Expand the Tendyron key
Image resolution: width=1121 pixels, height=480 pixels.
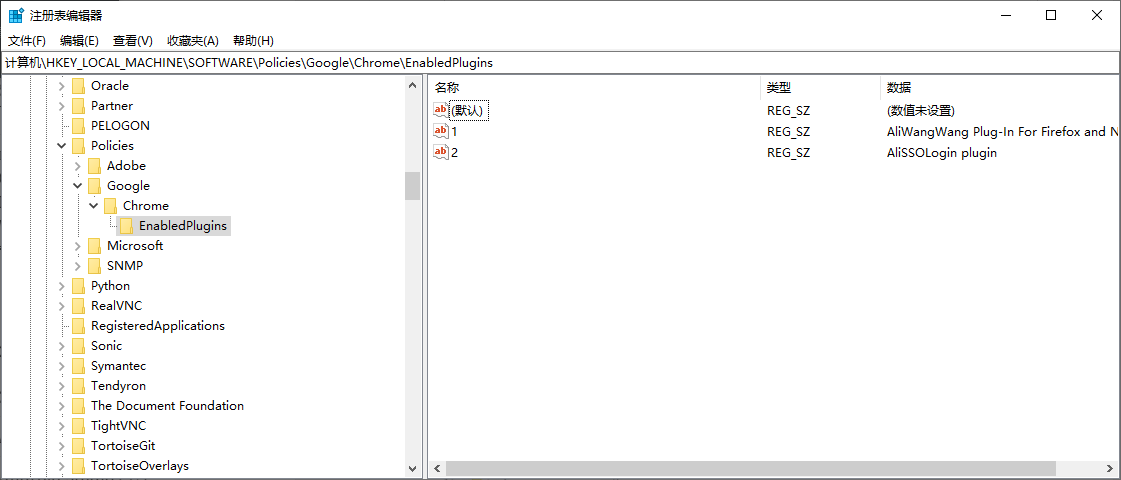tap(62, 386)
